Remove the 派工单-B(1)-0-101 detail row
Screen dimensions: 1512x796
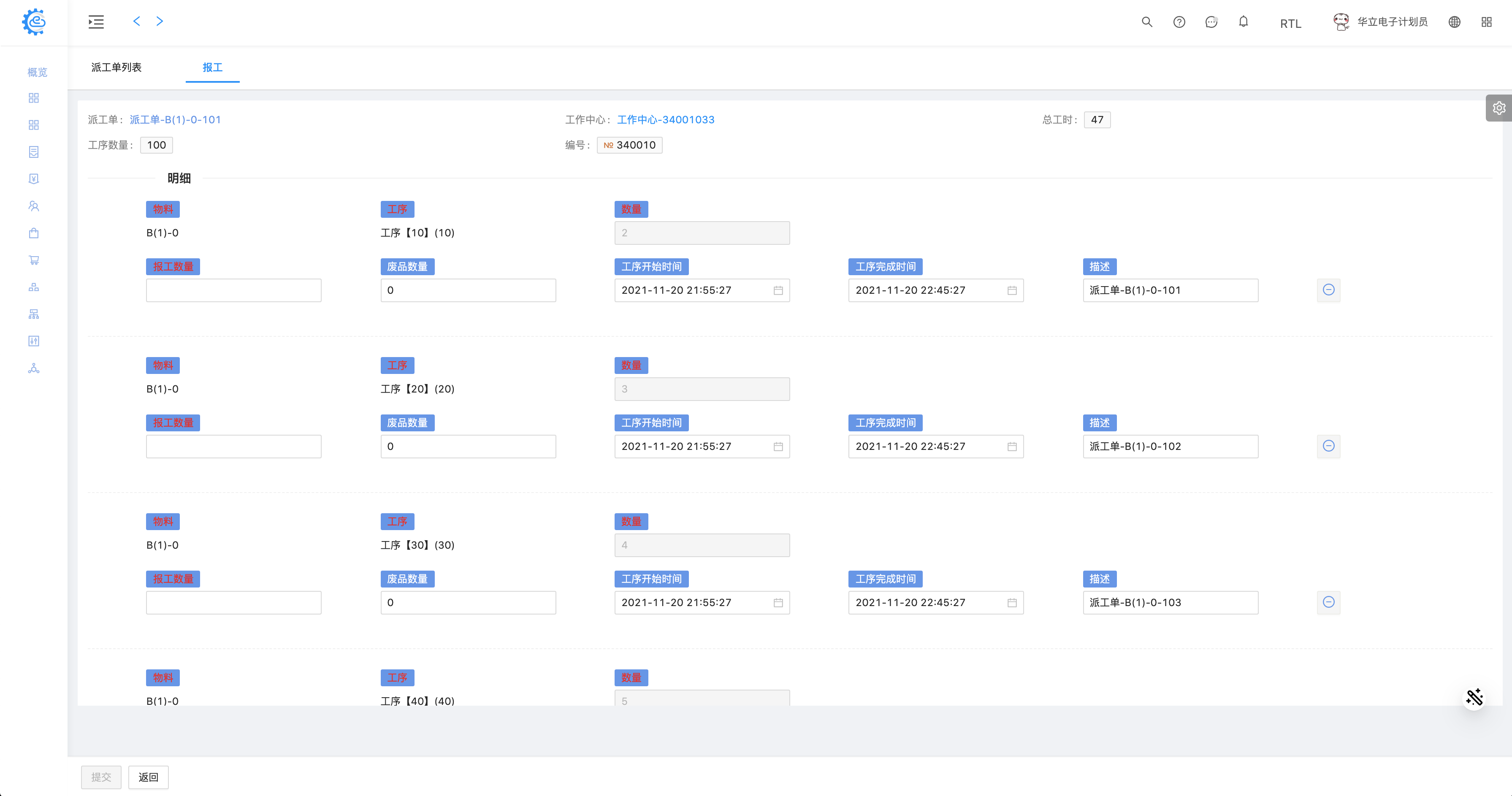pyautogui.click(x=1328, y=290)
